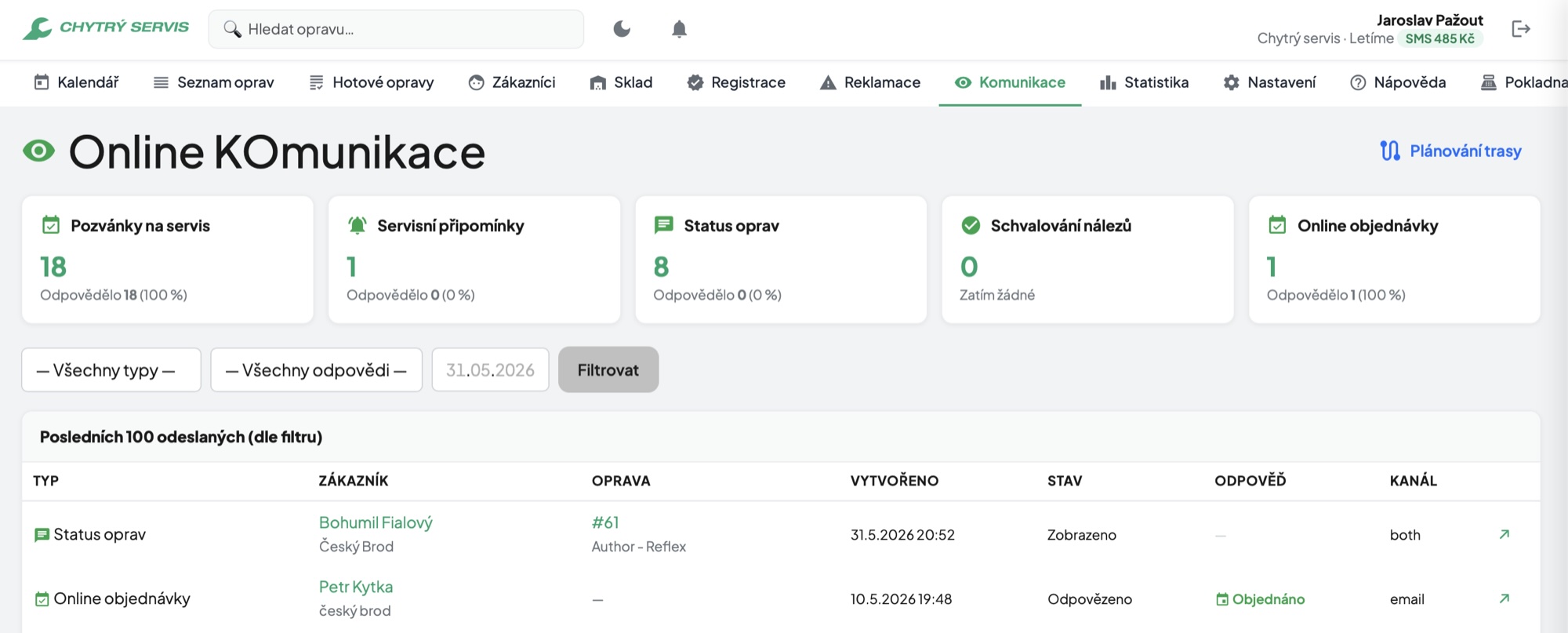Screen dimensions: 1568x633
Task: Go to Hotové opravy tab
Action: (x=371, y=82)
